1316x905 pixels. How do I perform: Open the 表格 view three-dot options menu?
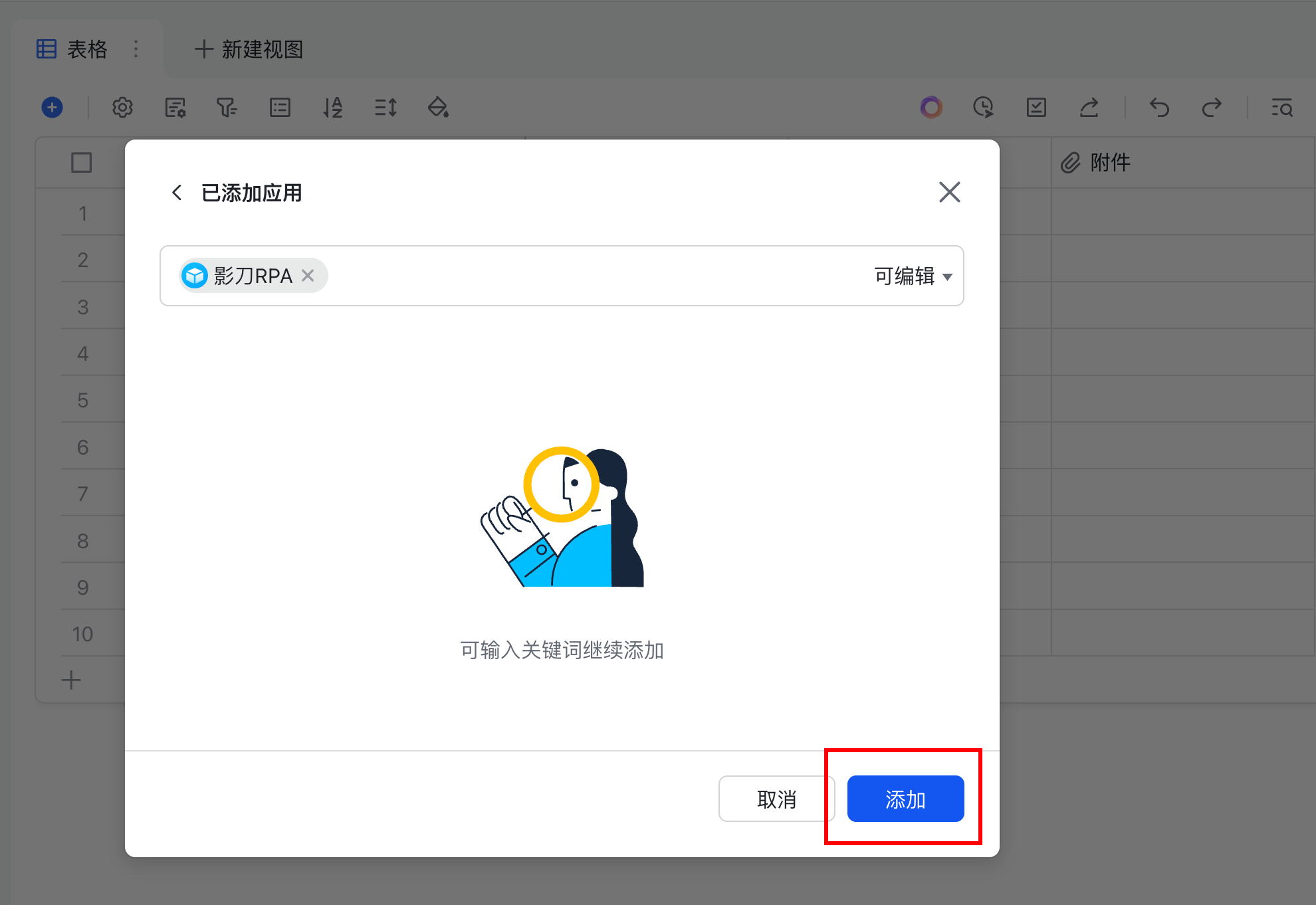click(x=136, y=49)
